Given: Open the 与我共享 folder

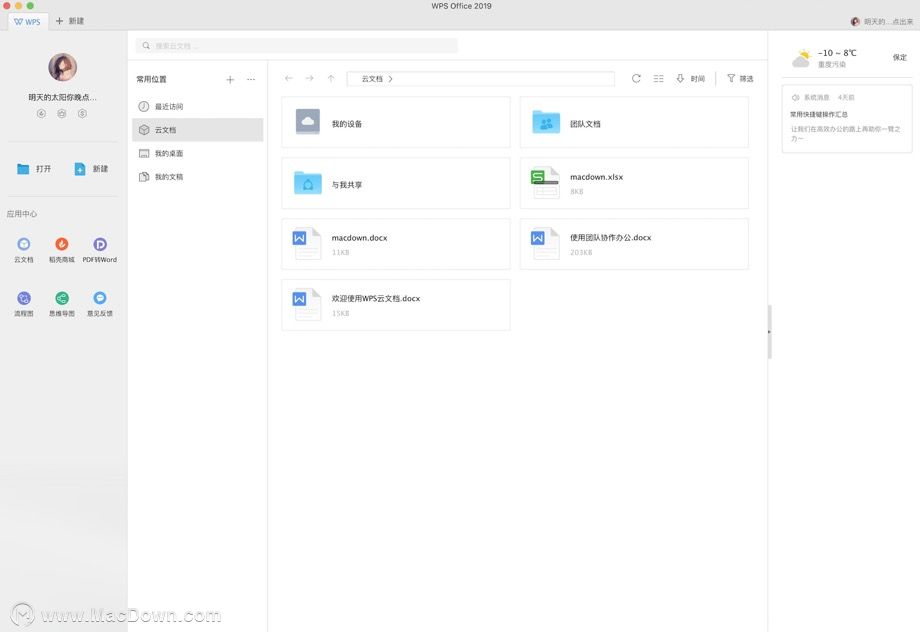Looking at the screenshot, I should point(396,183).
